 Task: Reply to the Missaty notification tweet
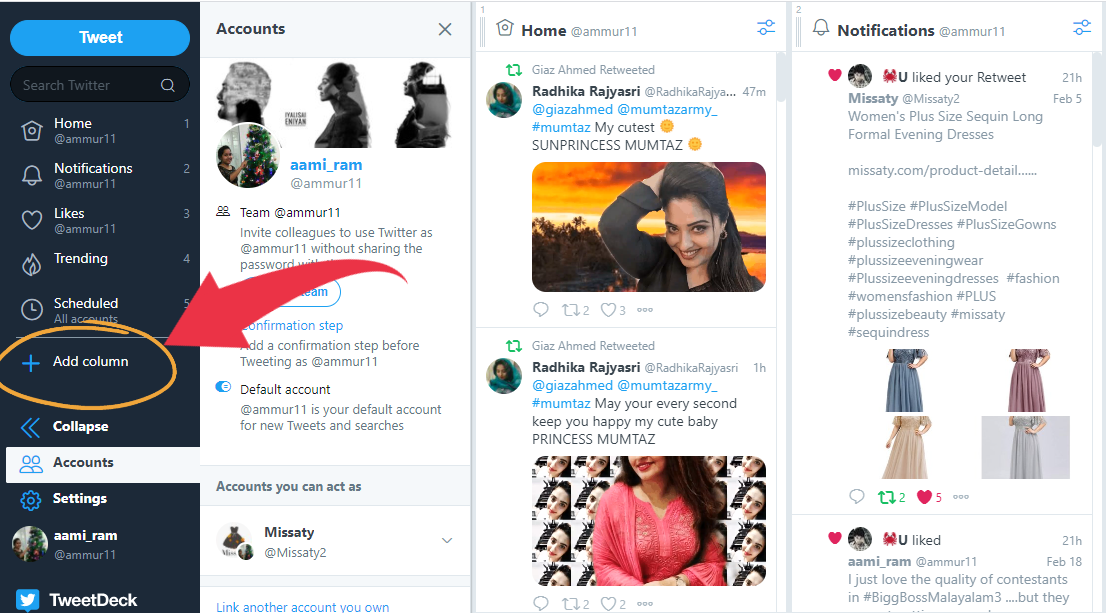pos(856,497)
